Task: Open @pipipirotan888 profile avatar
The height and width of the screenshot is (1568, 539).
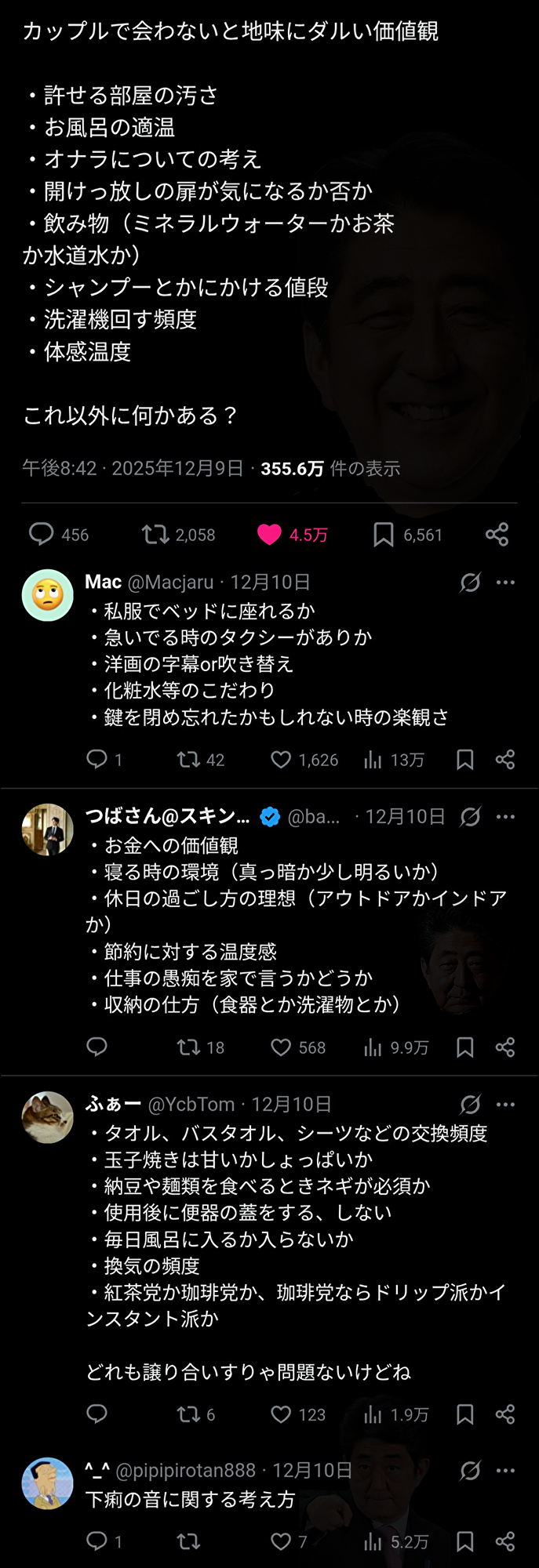Action: (48, 1483)
